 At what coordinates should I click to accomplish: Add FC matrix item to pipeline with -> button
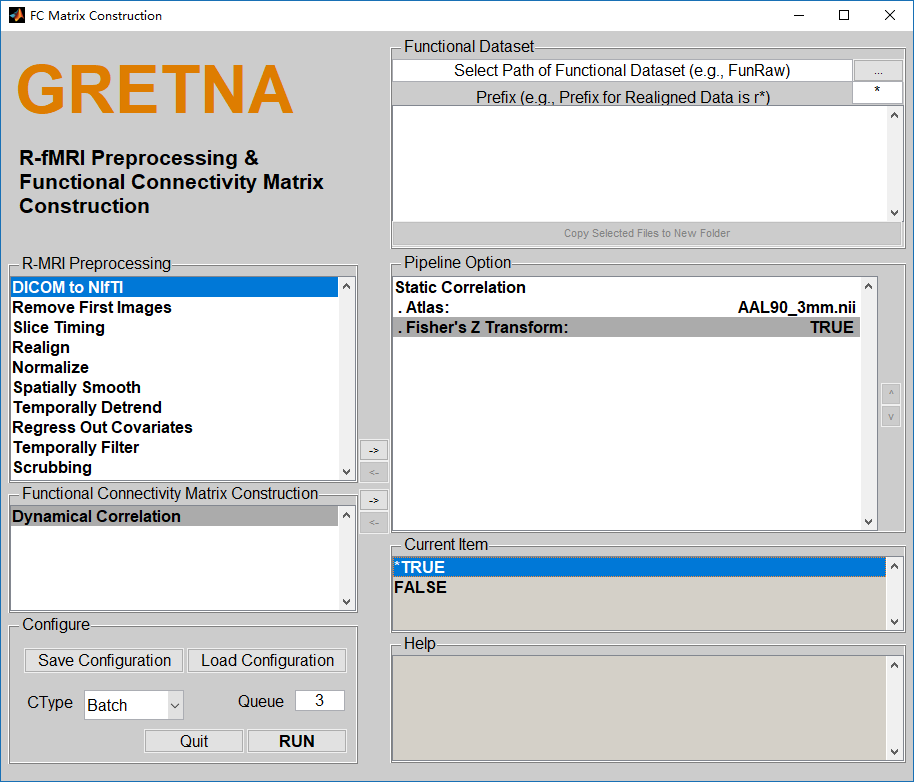(374, 501)
